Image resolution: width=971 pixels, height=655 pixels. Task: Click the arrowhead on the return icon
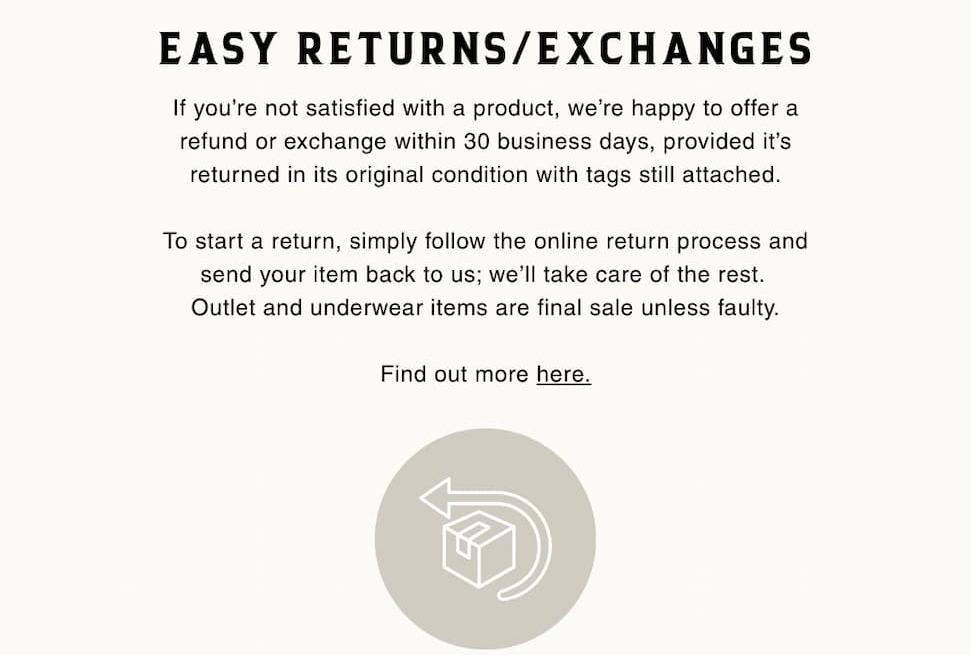click(x=435, y=497)
